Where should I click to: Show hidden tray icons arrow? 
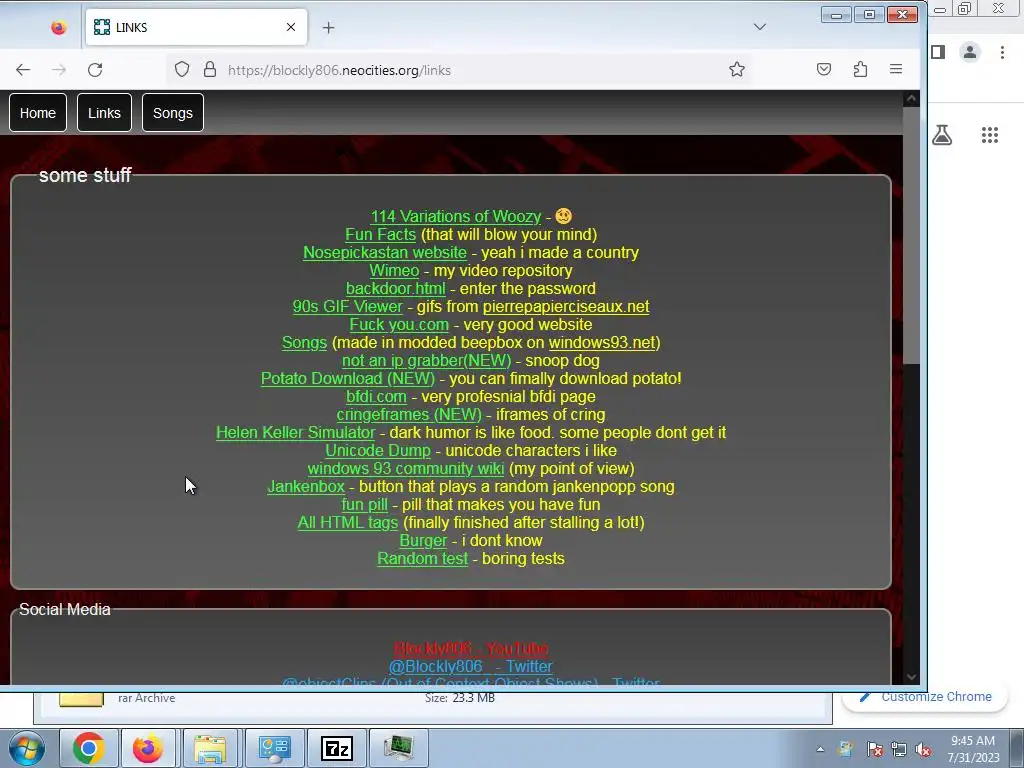tap(820, 749)
